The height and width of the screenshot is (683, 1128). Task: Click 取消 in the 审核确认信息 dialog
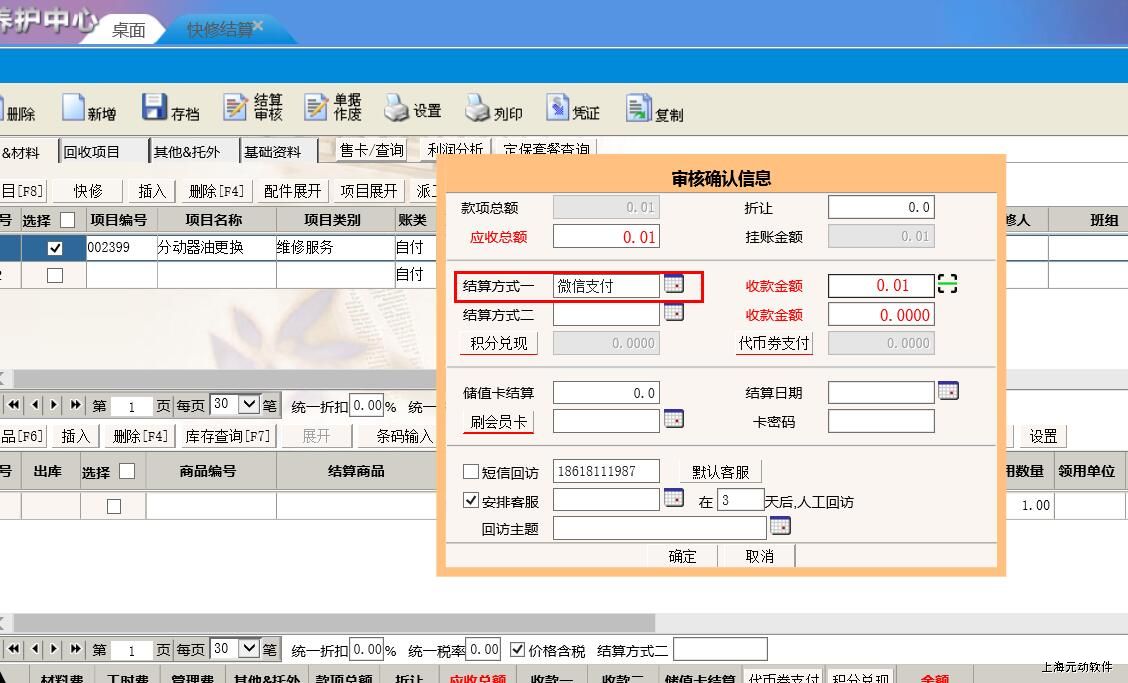tap(760, 556)
